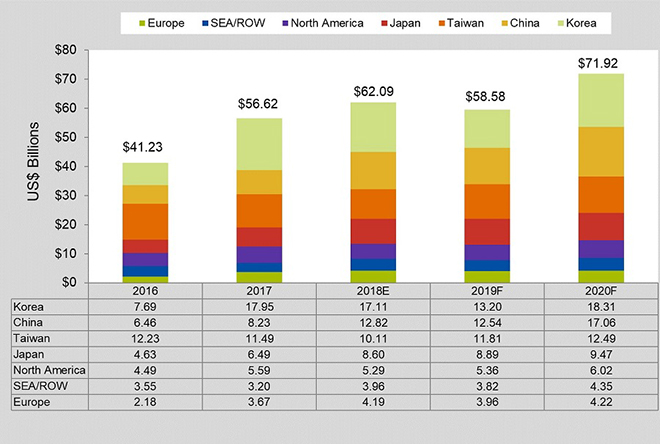This screenshot has height=444, width=660.
Task: Click the Japan red legend swatch
Action: tap(385, 20)
